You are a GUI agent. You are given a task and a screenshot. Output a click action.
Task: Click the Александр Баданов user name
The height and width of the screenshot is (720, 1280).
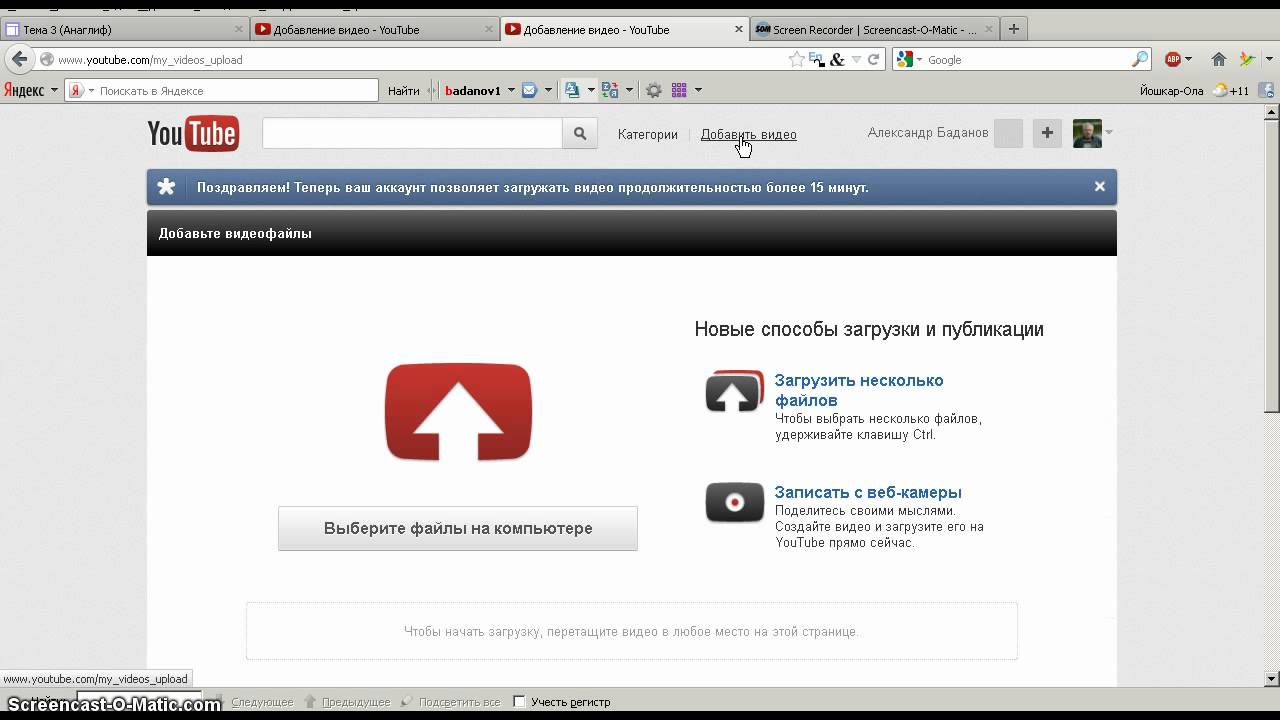pos(928,133)
